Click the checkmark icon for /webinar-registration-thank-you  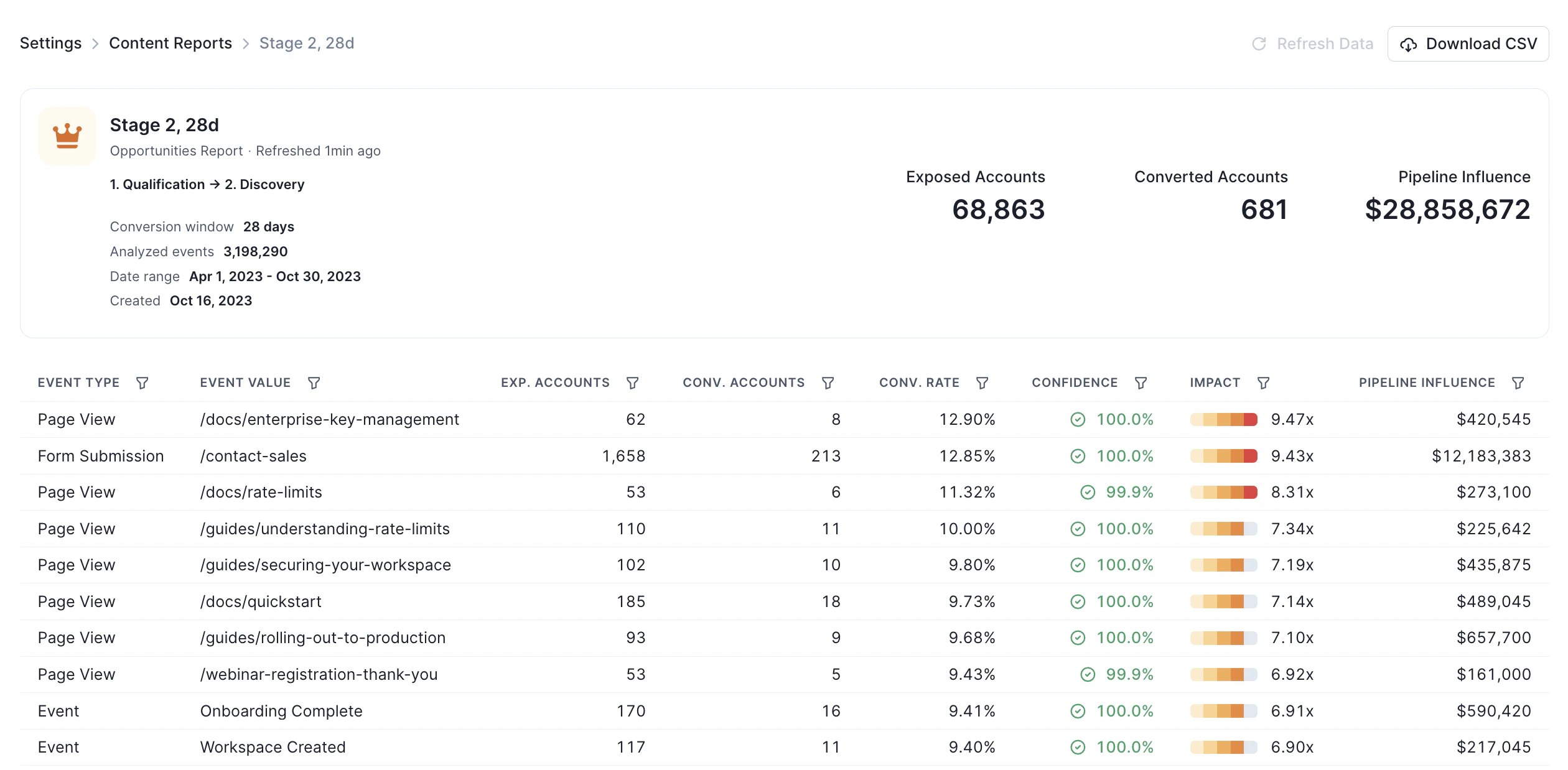(x=1088, y=674)
